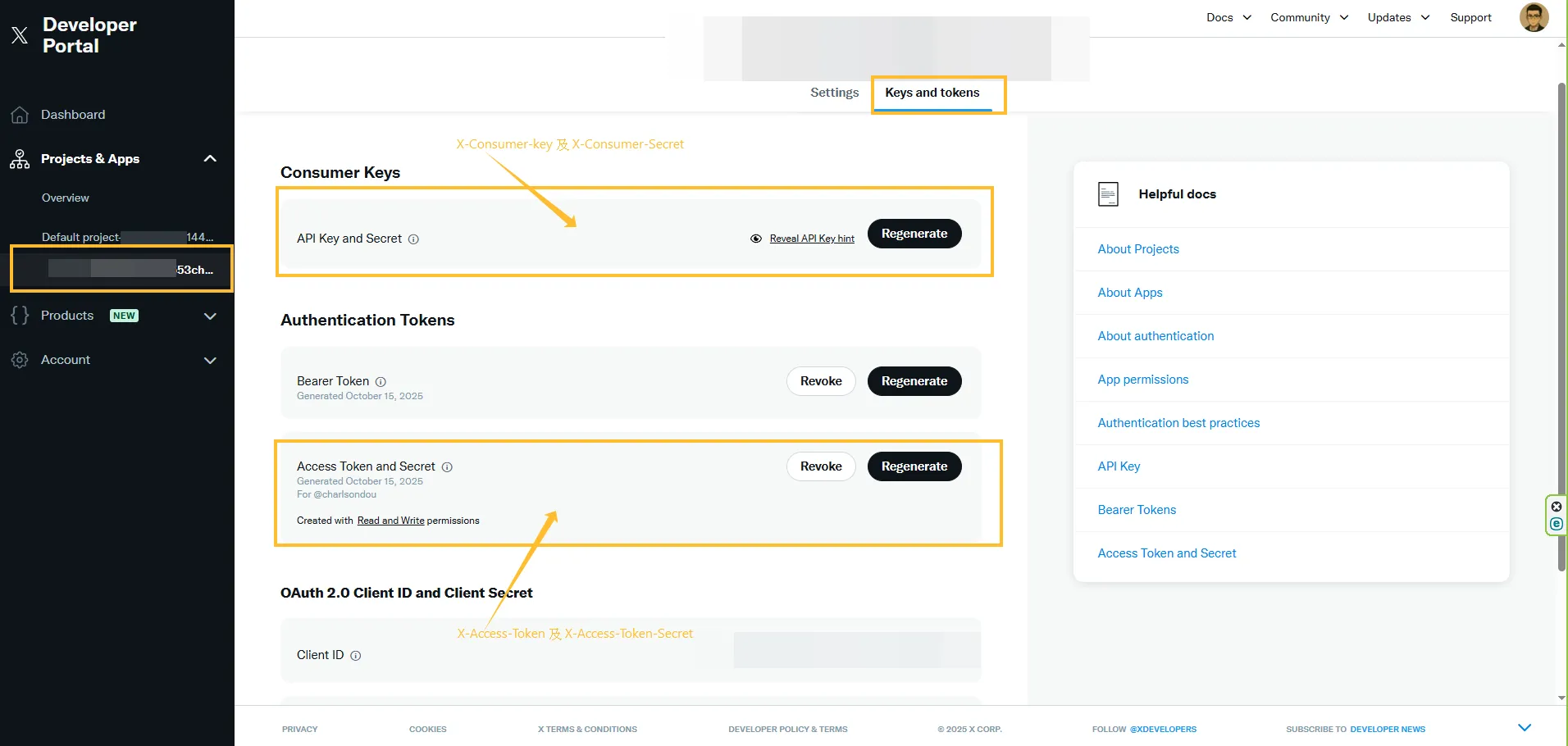The image size is (1568, 746).
Task: Toggle the Reveal API Key hint eye
Action: 756,239
